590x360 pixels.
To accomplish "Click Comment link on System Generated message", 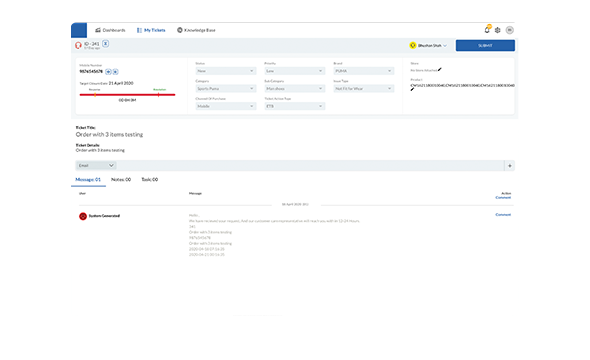I will 503,215.
